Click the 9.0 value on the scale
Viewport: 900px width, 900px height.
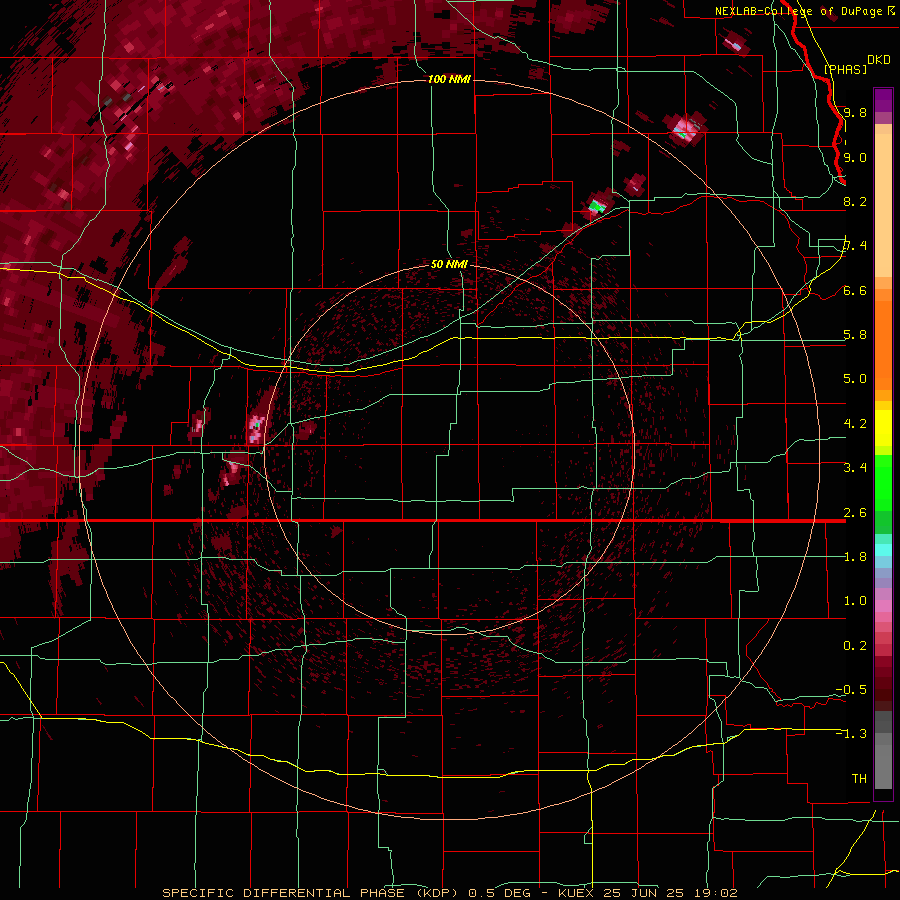tap(855, 157)
